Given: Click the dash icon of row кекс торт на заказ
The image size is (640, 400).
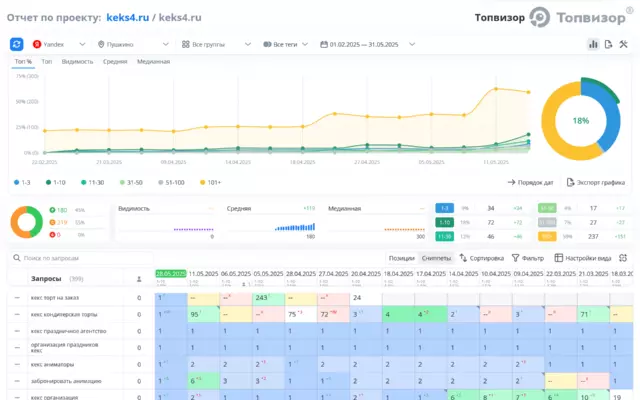Looking at the screenshot, I should click(17, 298).
